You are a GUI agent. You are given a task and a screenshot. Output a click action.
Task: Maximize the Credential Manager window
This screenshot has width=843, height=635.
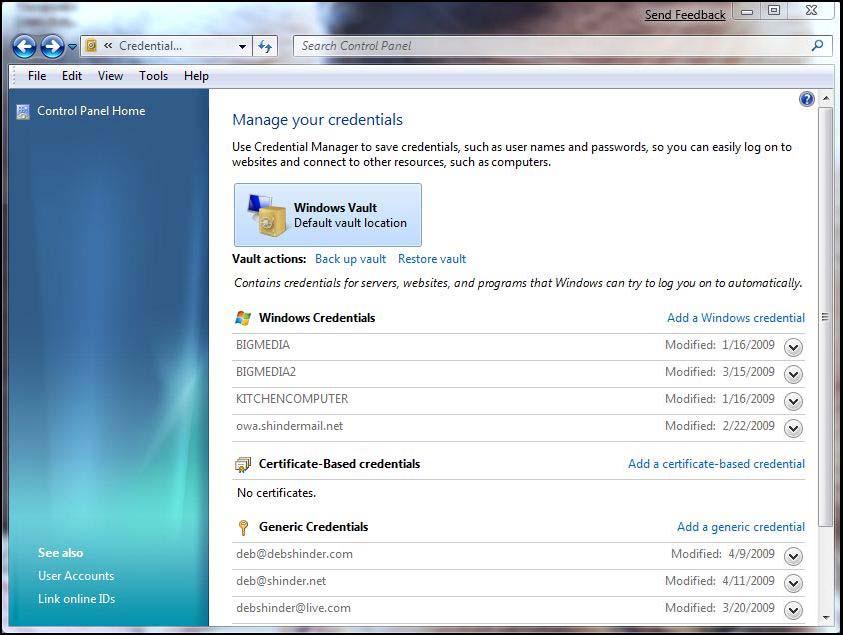774,10
